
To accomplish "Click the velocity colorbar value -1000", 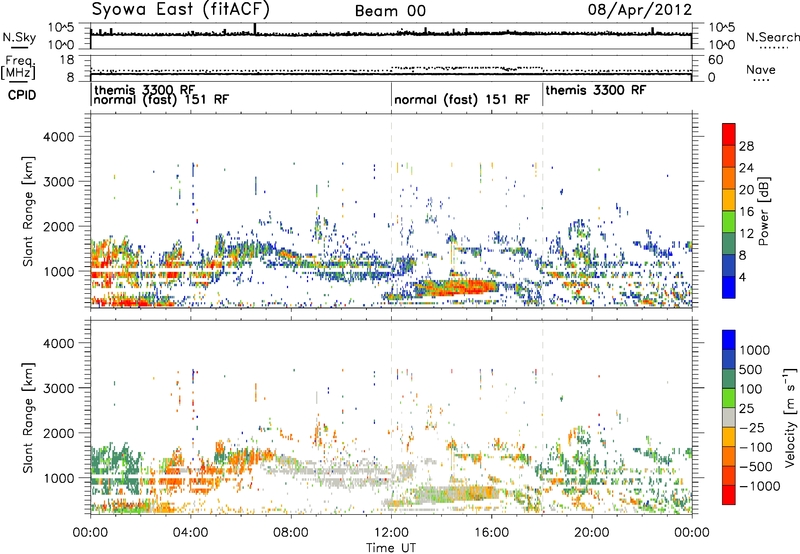I will click(759, 486).
